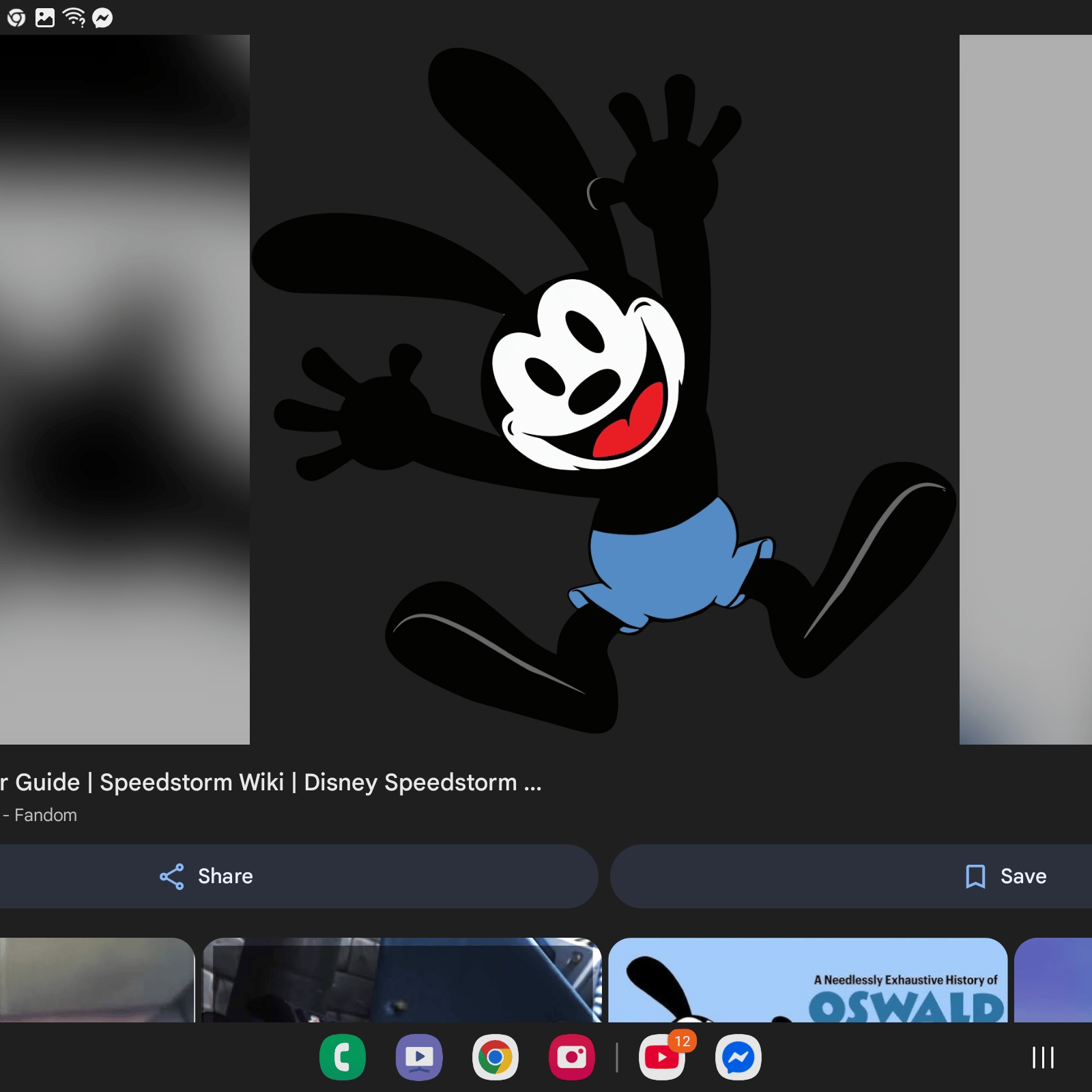Tap gallery image notification icon
The width and height of the screenshot is (1092, 1092).
point(45,18)
